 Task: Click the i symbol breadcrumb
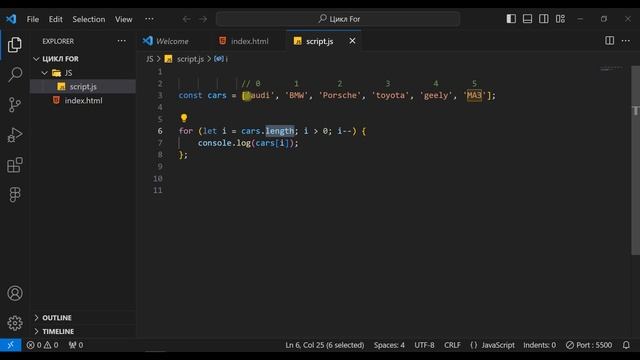point(221,59)
